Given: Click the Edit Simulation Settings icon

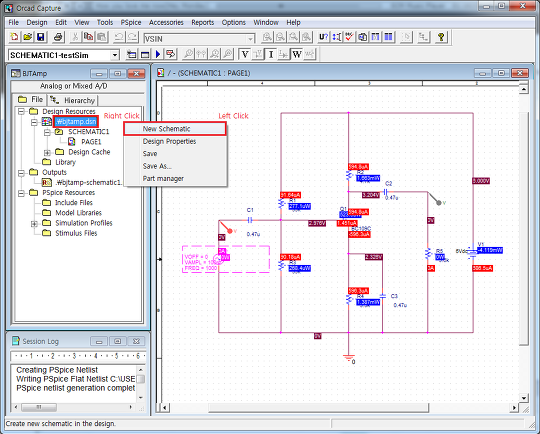Looking at the screenshot, I should pos(145,54).
